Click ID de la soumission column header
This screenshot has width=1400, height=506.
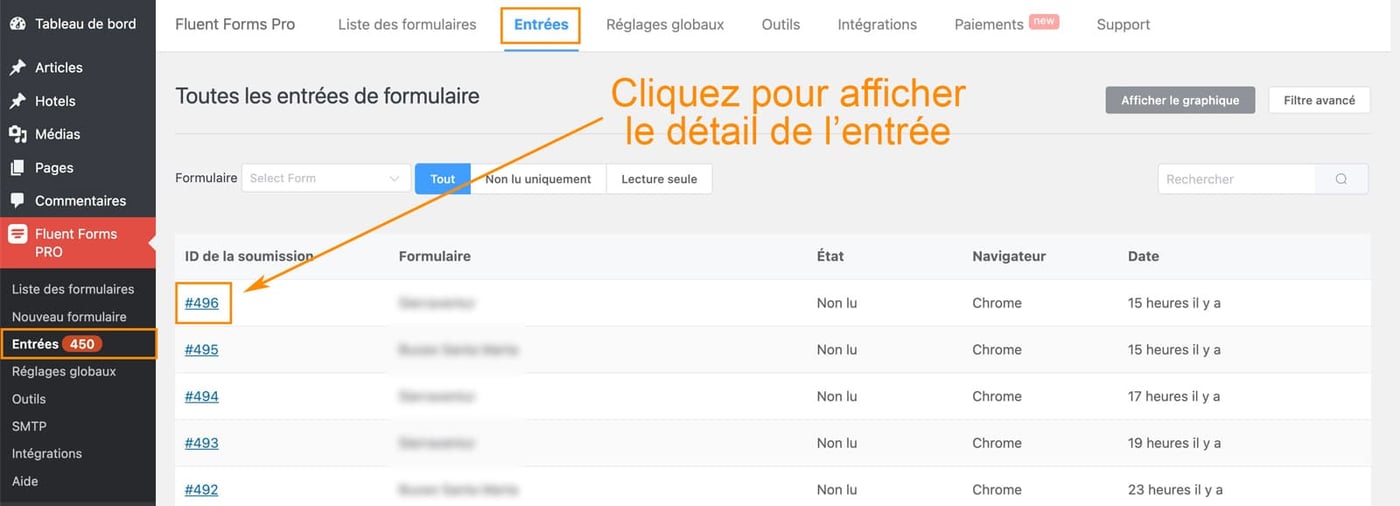(x=249, y=256)
